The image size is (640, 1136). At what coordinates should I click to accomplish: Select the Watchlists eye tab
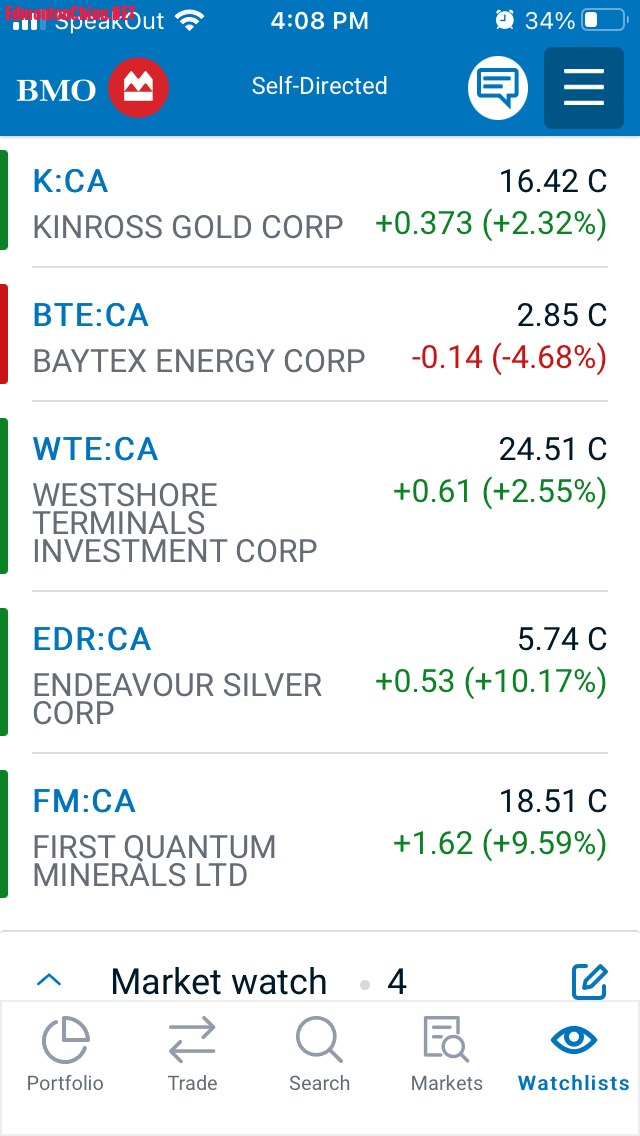[x=573, y=1054]
